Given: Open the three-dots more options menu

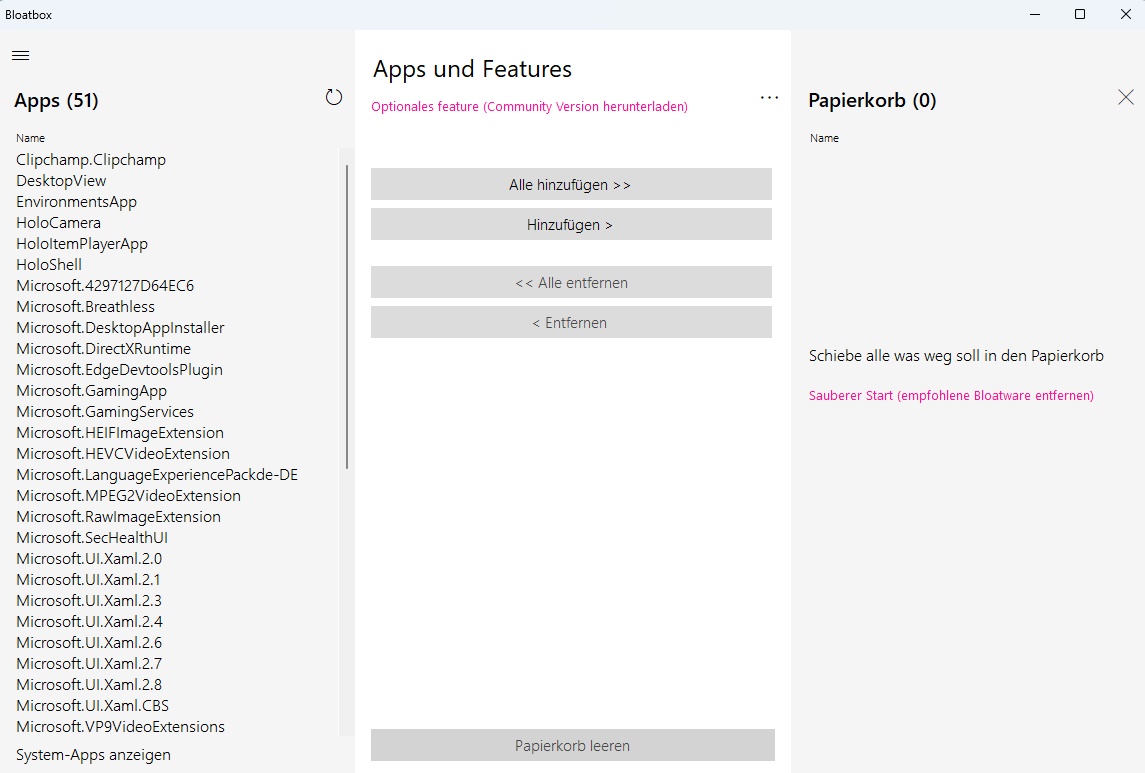Looking at the screenshot, I should click(769, 98).
